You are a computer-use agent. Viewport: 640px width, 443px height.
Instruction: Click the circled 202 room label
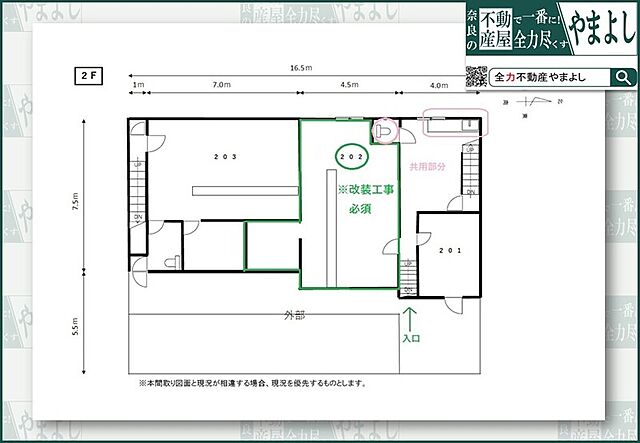(x=351, y=156)
